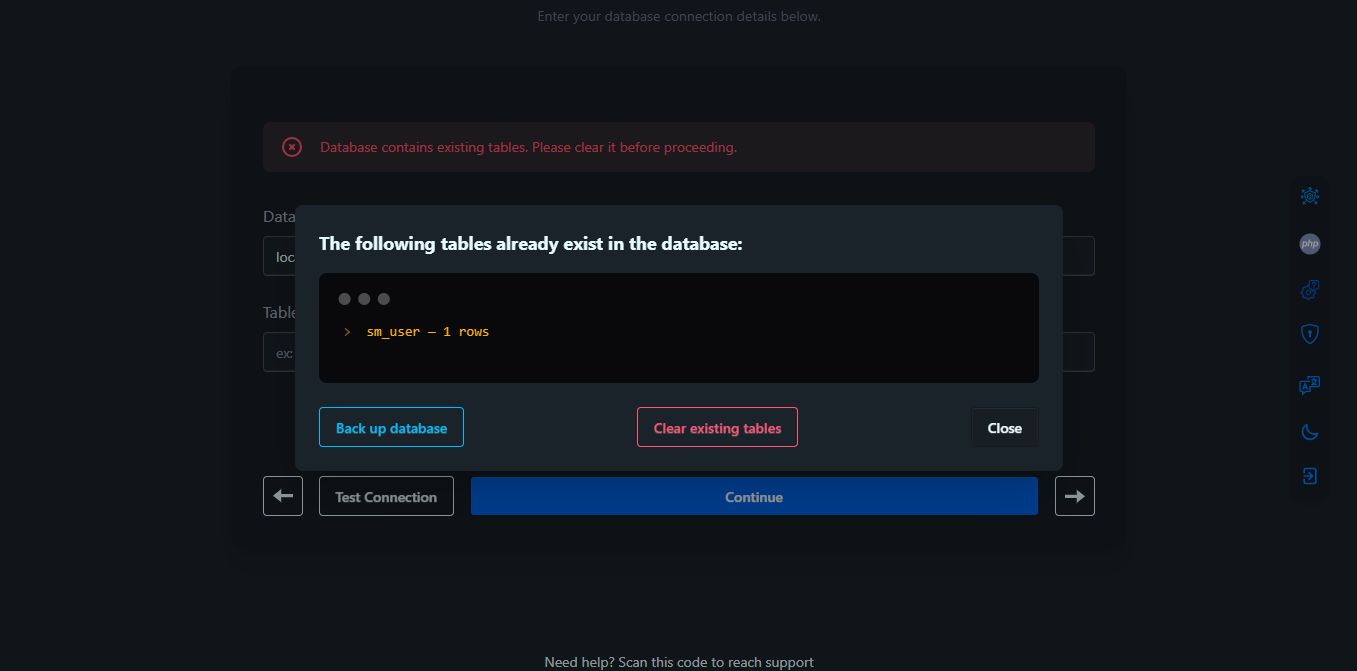The height and width of the screenshot is (671, 1357).
Task: Open the system requirements gear icon in sidebar
Action: coord(1309,196)
